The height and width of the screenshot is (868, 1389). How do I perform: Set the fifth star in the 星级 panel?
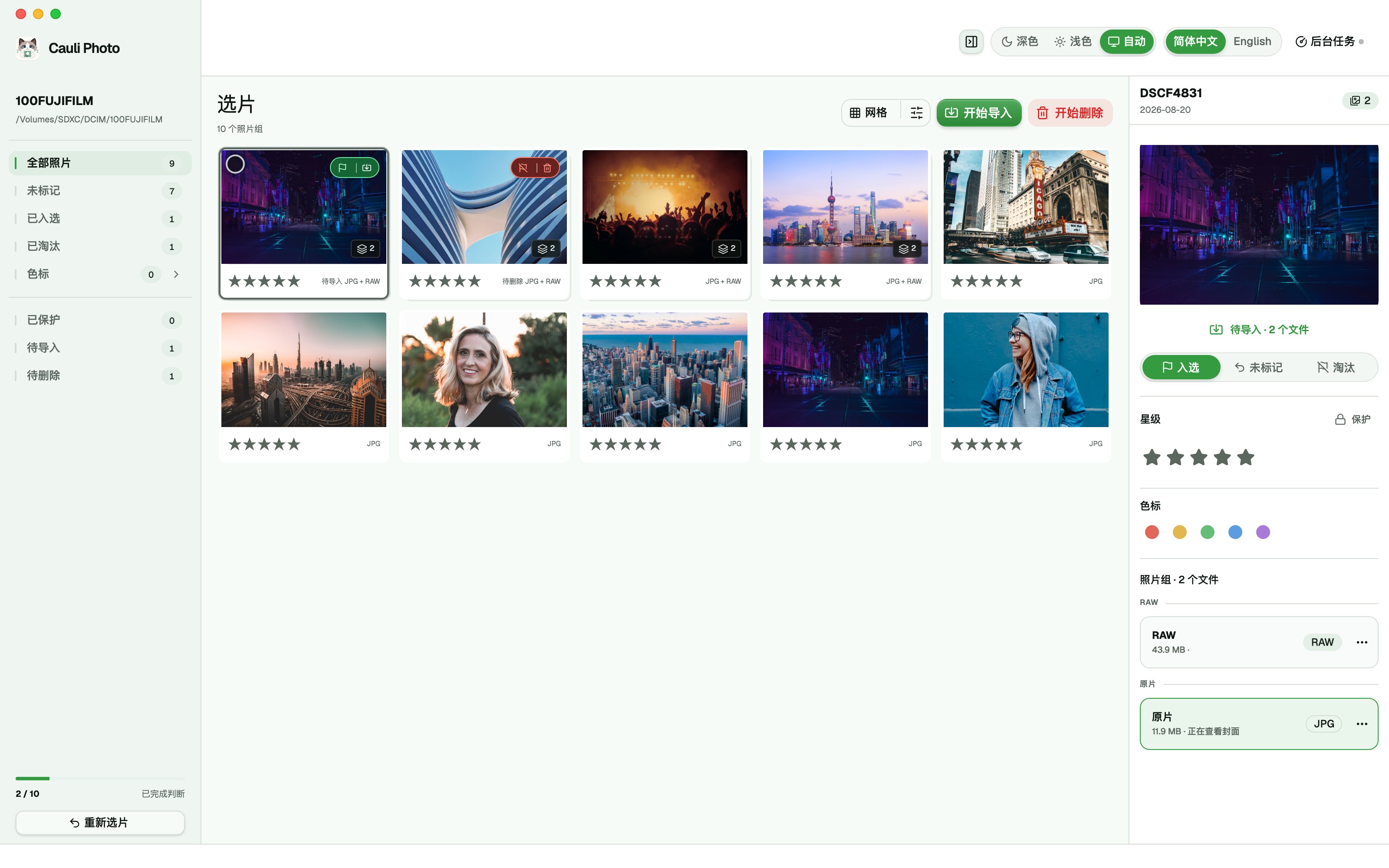click(x=1245, y=457)
